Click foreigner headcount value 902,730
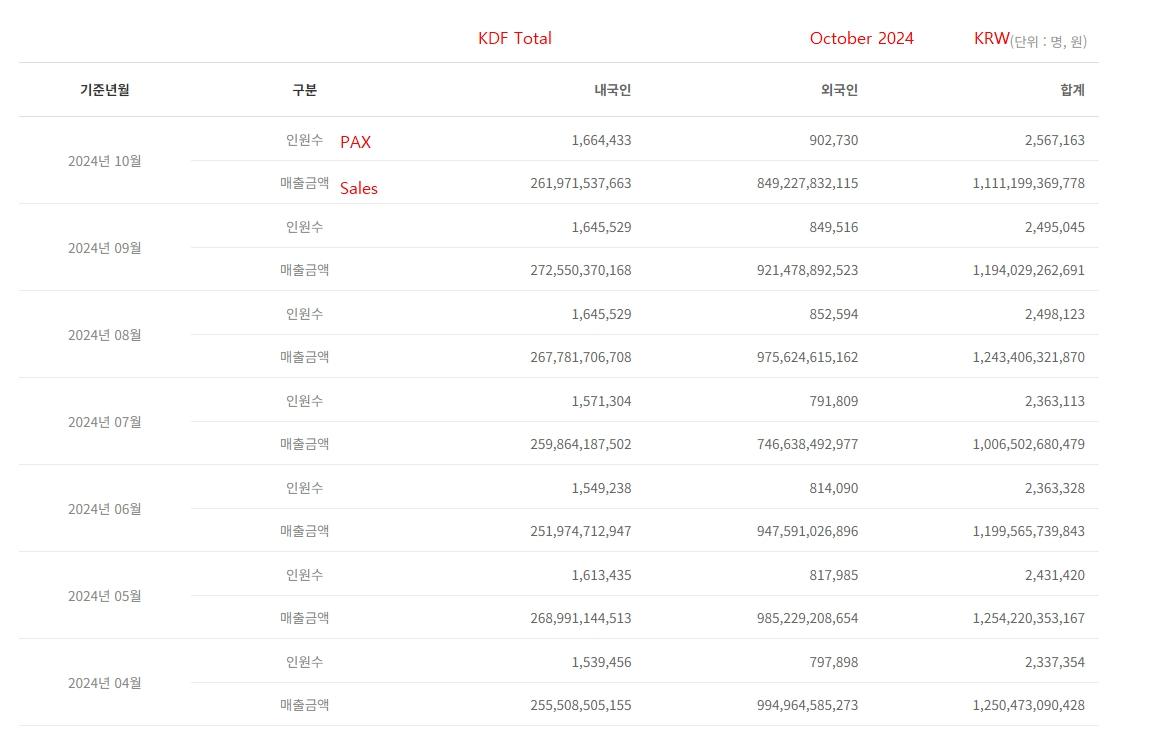Viewport: 1156px width, 731px height. pyautogui.click(x=833, y=140)
